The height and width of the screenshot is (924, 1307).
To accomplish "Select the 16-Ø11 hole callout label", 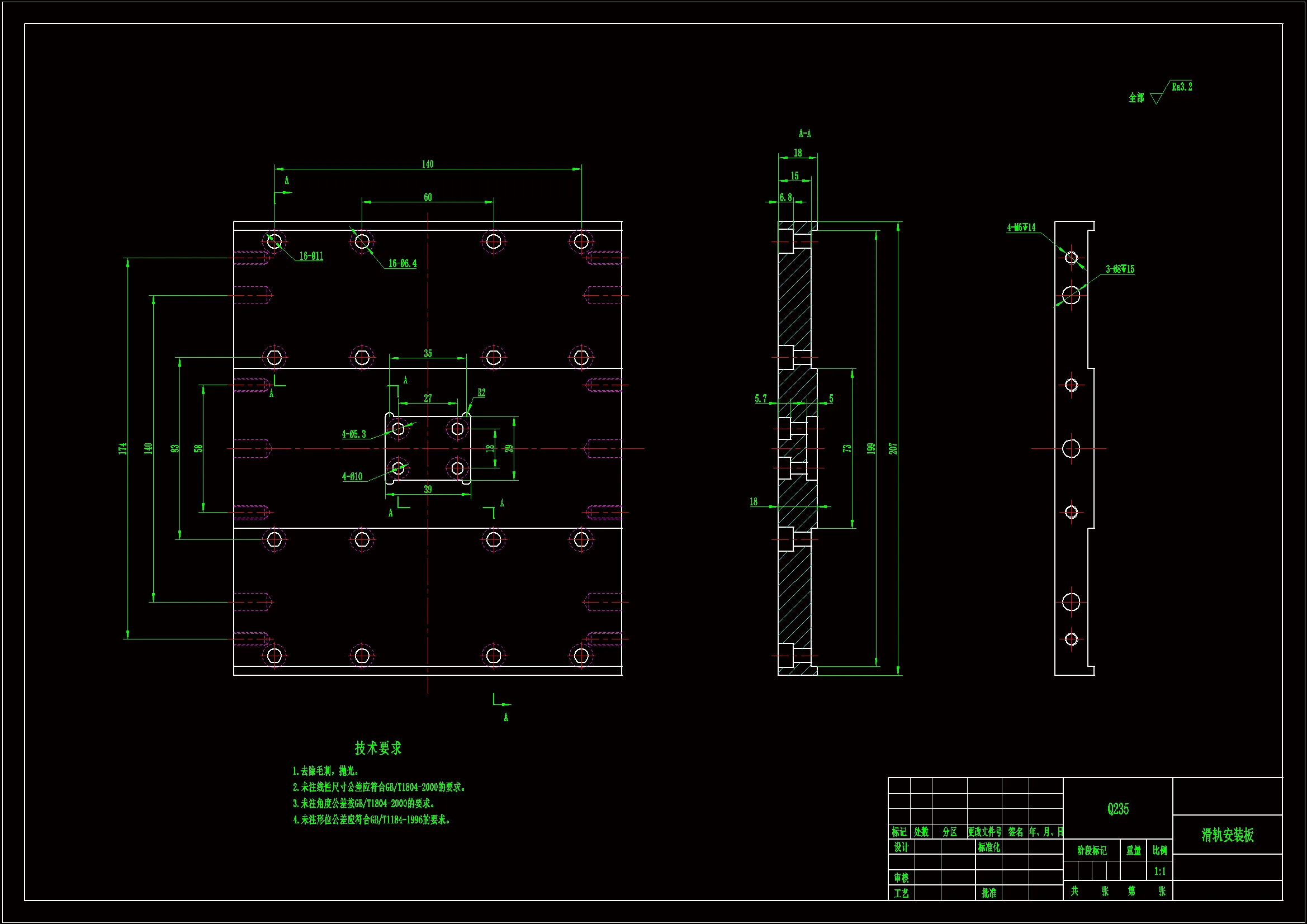I will coord(311,256).
